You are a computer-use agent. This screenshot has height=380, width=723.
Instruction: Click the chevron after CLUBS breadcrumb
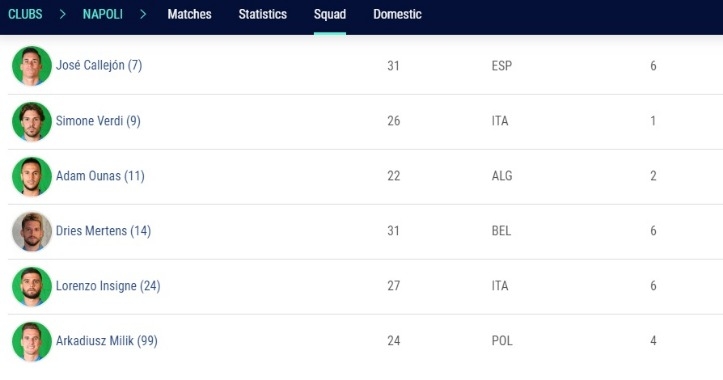tap(62, 14)
